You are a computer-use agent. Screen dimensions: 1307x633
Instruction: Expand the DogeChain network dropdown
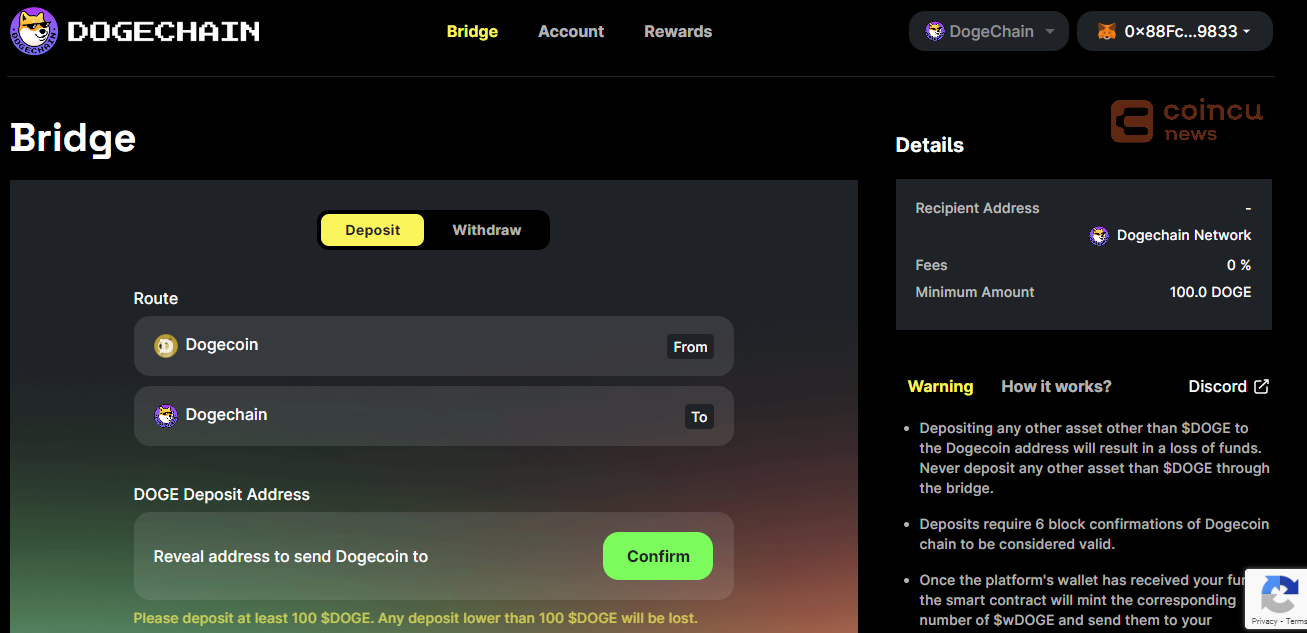tap(989, 31)
